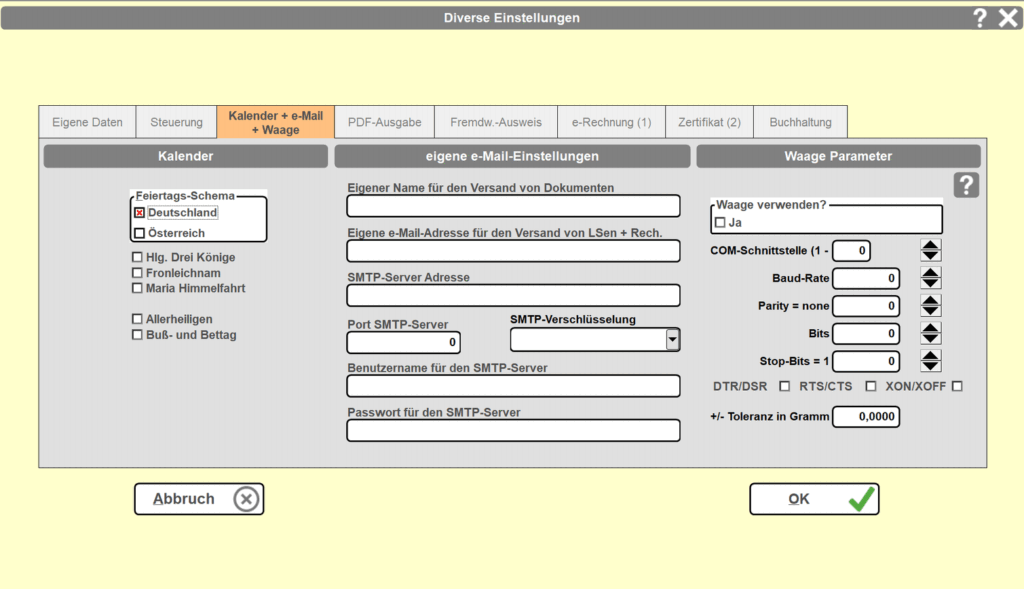Open the Buchhaltung tab

point(800,122)
